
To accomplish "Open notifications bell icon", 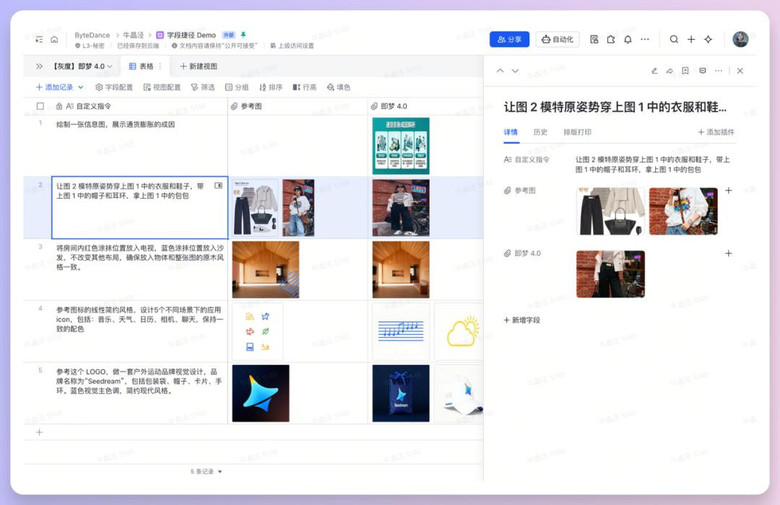I will [x=628, y=39].
